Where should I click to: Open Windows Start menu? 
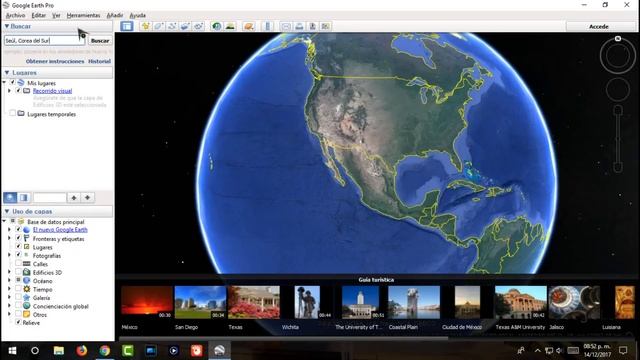pyautogui.click(x=13, y=350)
